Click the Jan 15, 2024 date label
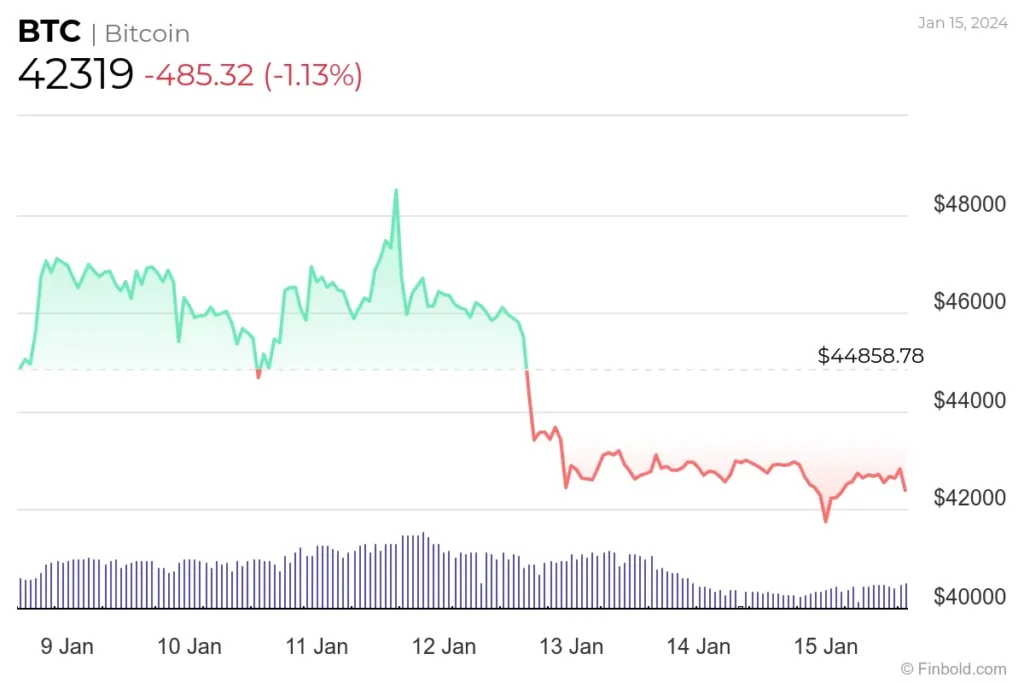The width and height of the screenshot is (1024, 683). pos(960,23)
